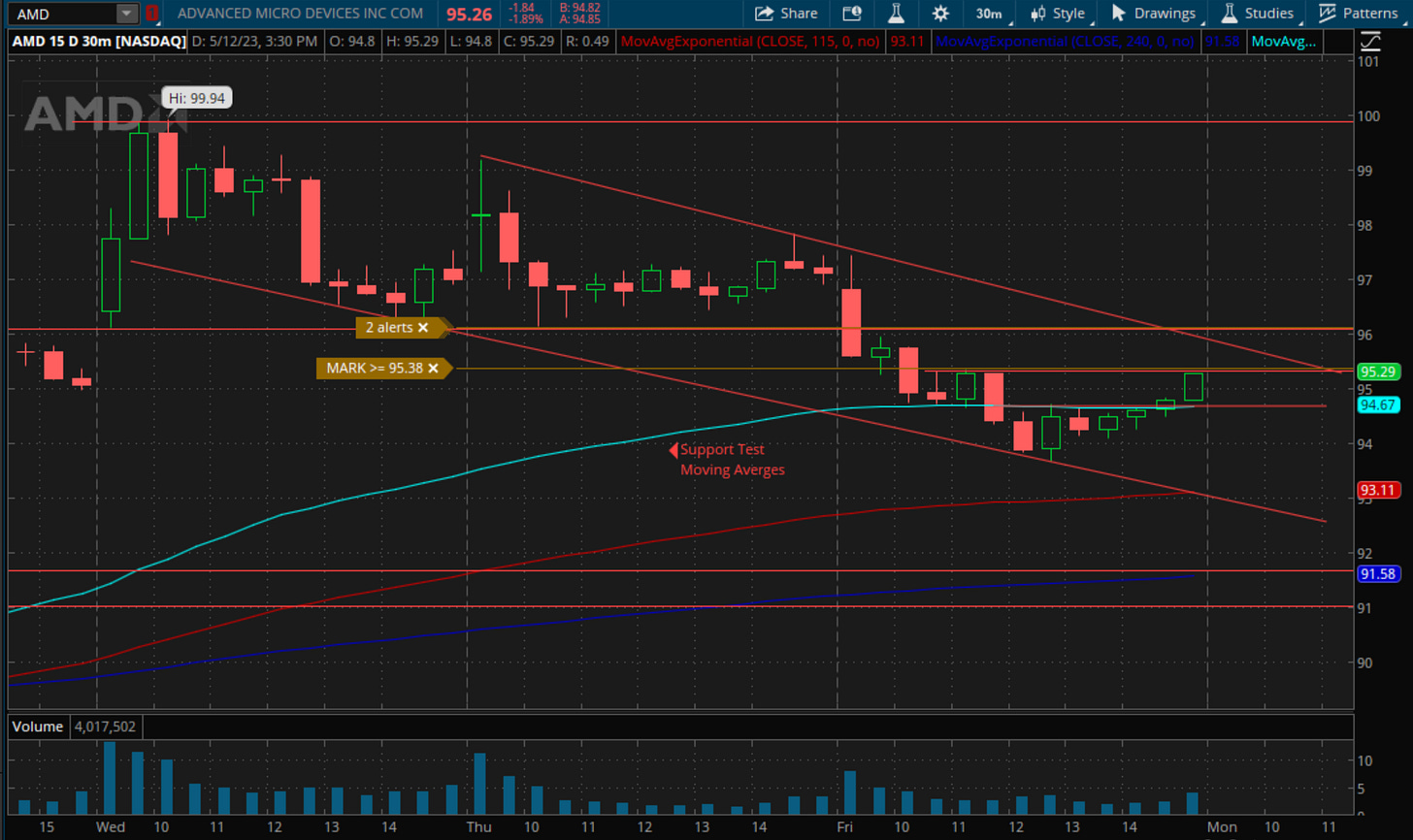Click the Wed date label on time axis
The height and width of the screenshot is (840, 1413).
click(x=111, y=827)
